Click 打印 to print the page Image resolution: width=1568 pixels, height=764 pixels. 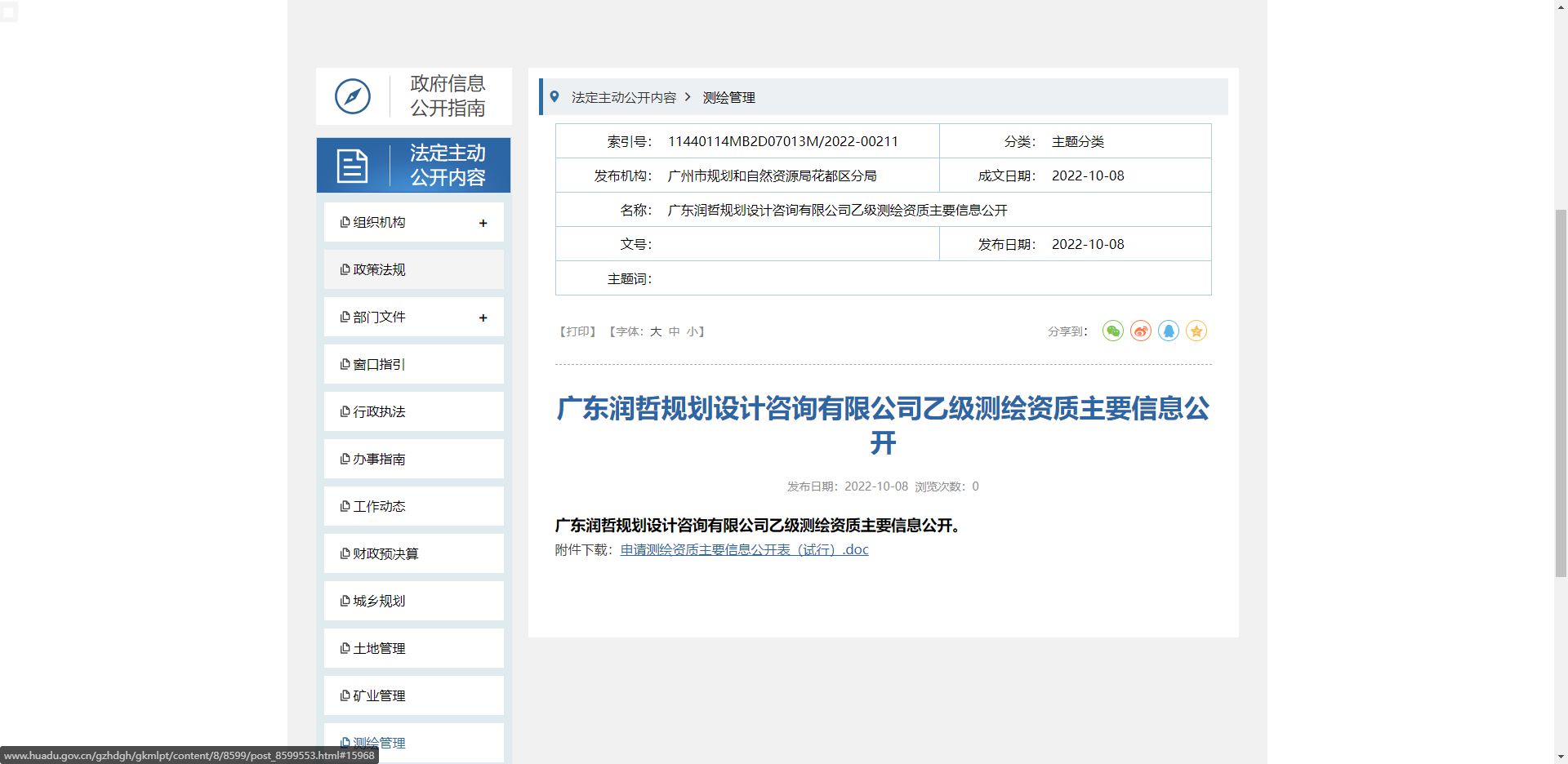click(577, 331)
